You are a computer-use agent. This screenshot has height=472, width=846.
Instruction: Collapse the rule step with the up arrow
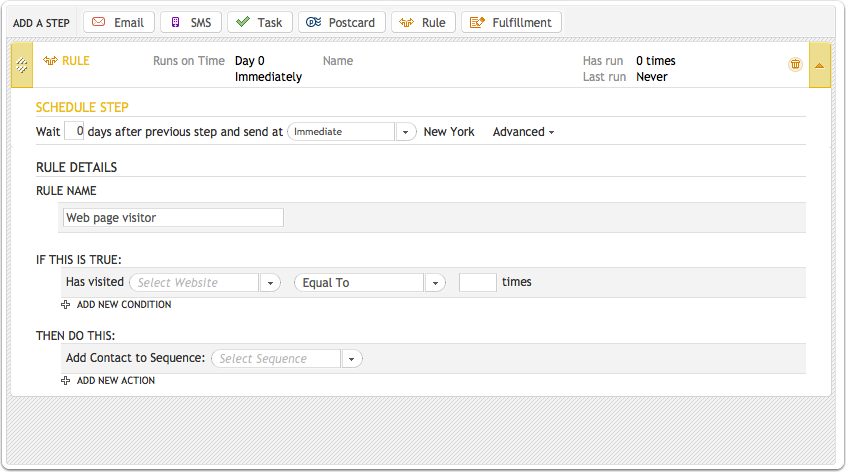coord(820,65)
